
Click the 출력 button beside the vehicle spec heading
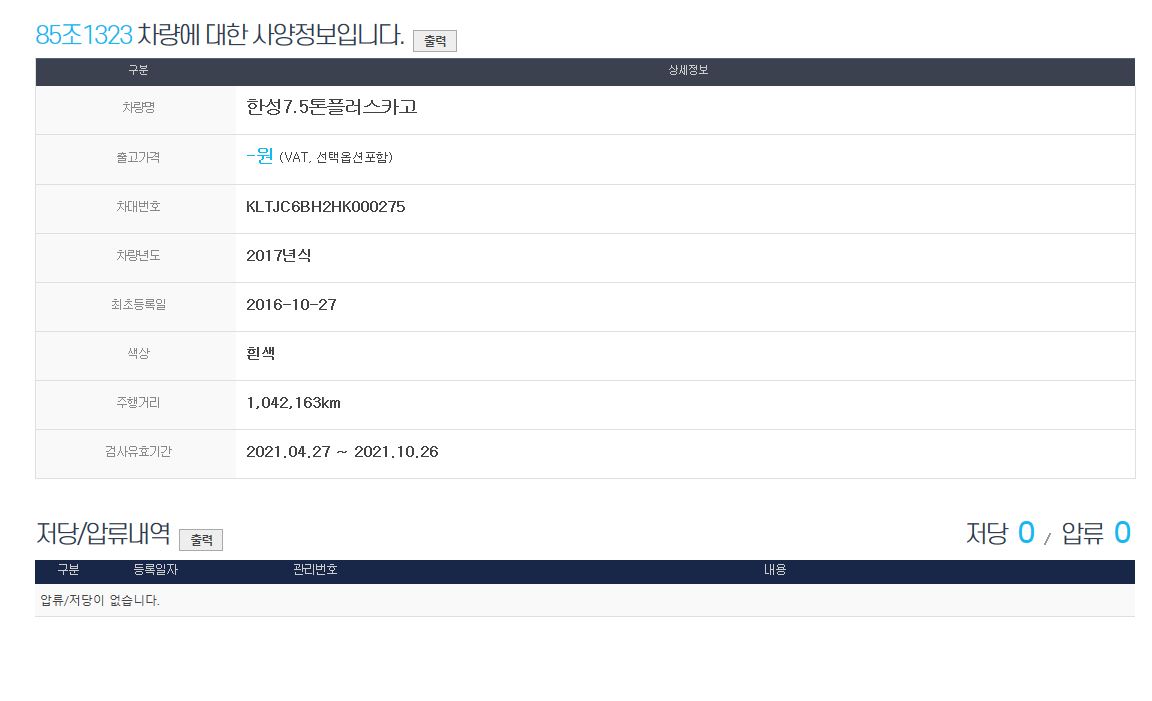(434, 41)
